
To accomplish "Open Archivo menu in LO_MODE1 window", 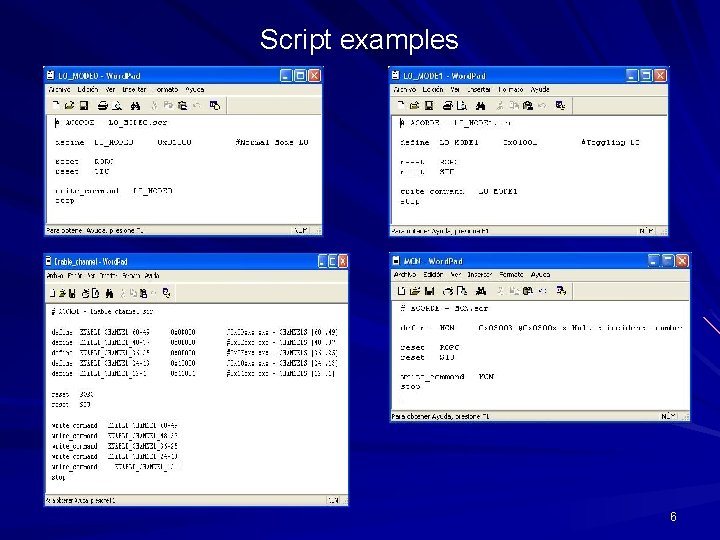I will 405,90.
